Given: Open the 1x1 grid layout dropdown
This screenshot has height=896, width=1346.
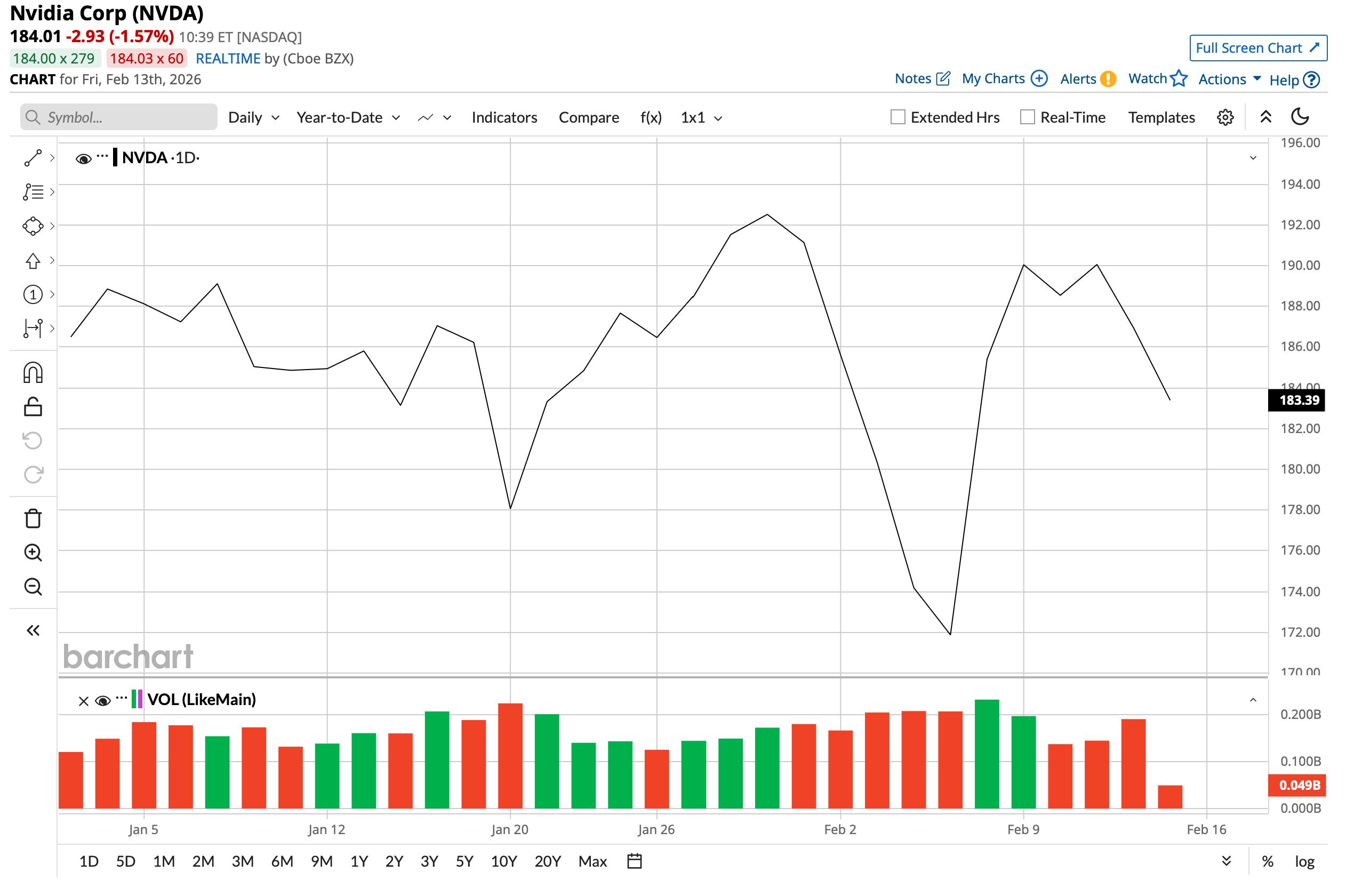Looking at the screenshot, I should pyautogui.click(x=701, y=118).
